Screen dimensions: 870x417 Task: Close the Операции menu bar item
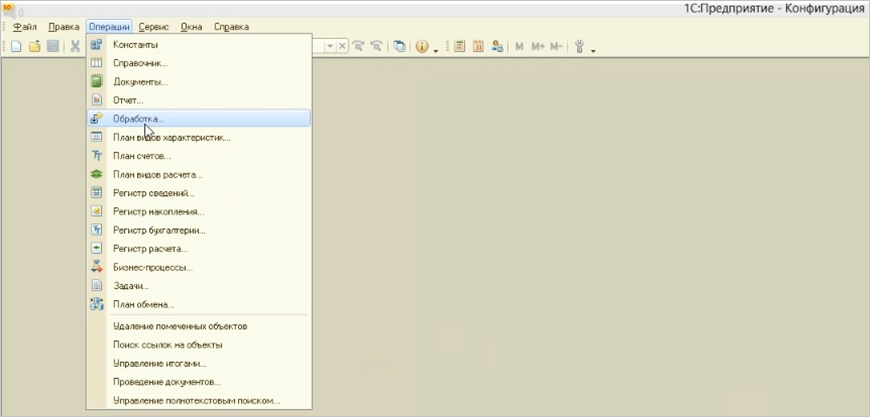[x=109, y=27]
